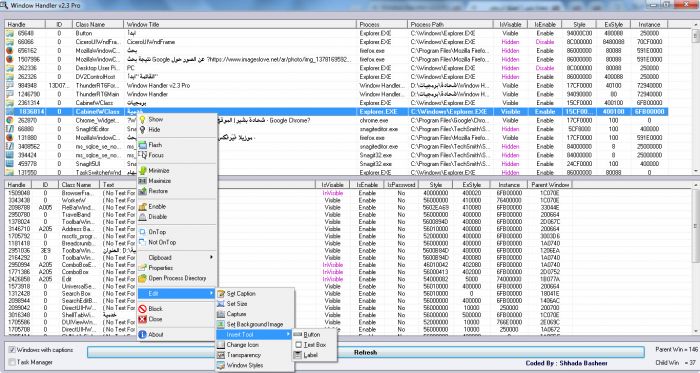Select the Address Ba... child row
Image resolution: width=700 pixels, height=373 pixels.
coord(288,229)
